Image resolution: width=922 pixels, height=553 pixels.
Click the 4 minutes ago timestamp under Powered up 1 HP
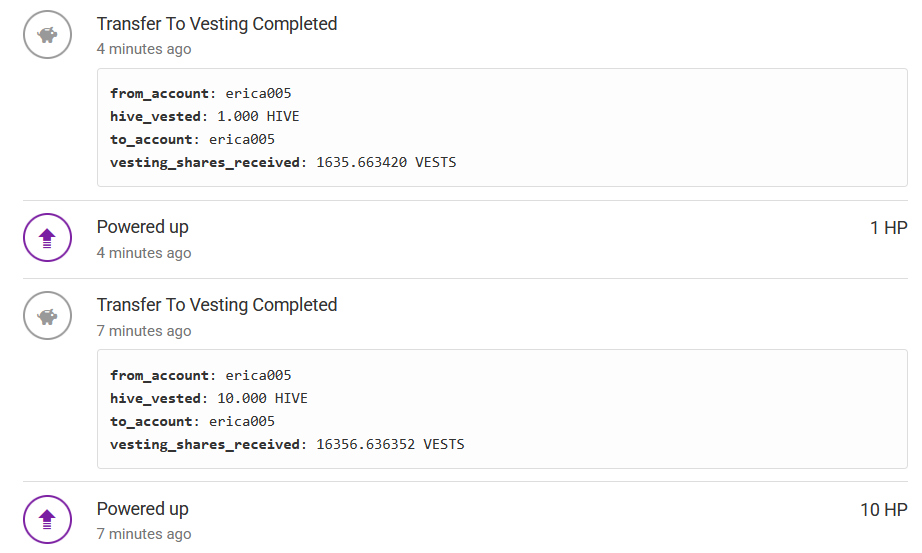click(144, 253)
